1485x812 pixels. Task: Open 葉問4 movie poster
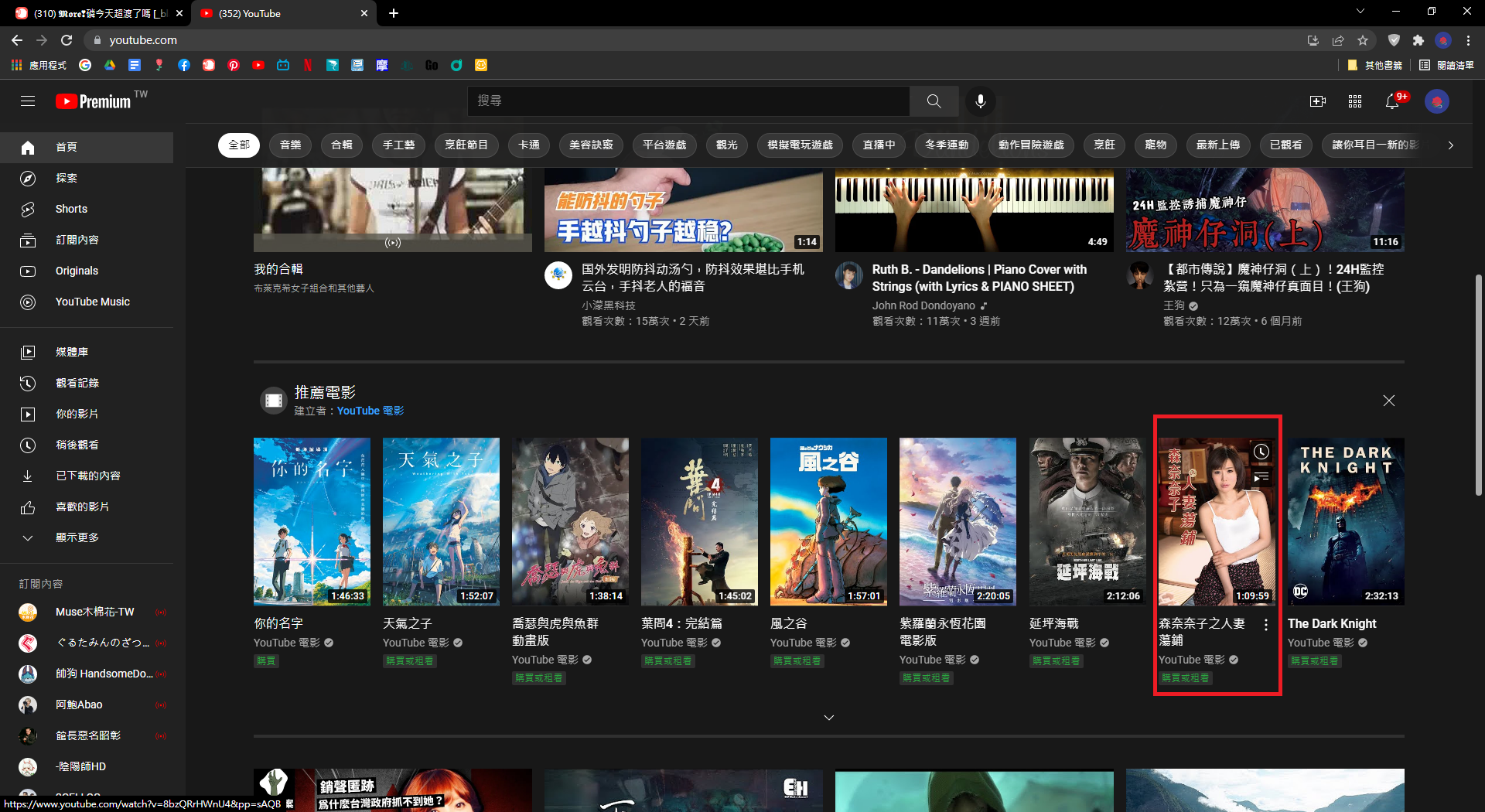(x=699, y=521)
